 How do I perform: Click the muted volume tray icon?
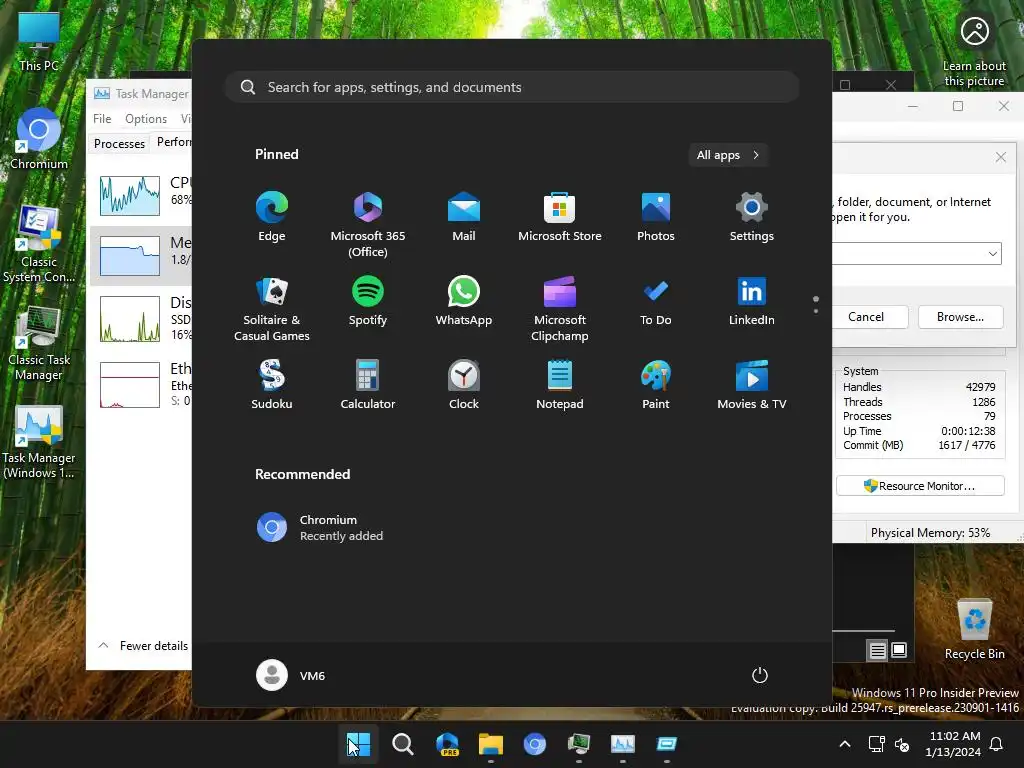click(x=902, y=744)
